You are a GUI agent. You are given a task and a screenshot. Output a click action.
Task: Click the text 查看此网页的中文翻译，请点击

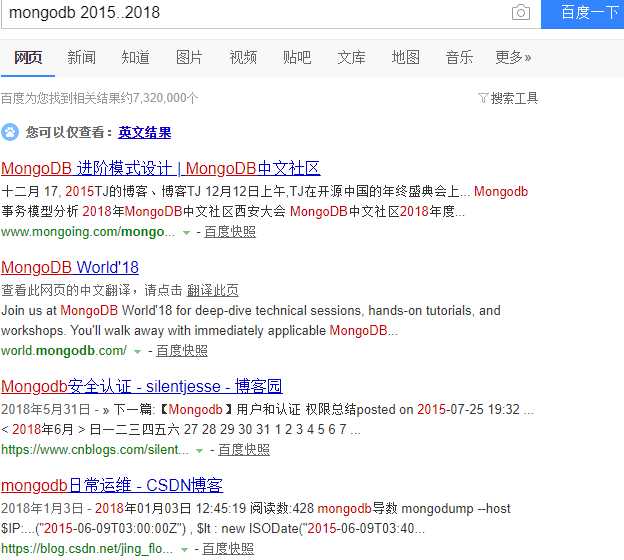coord(92,290)
